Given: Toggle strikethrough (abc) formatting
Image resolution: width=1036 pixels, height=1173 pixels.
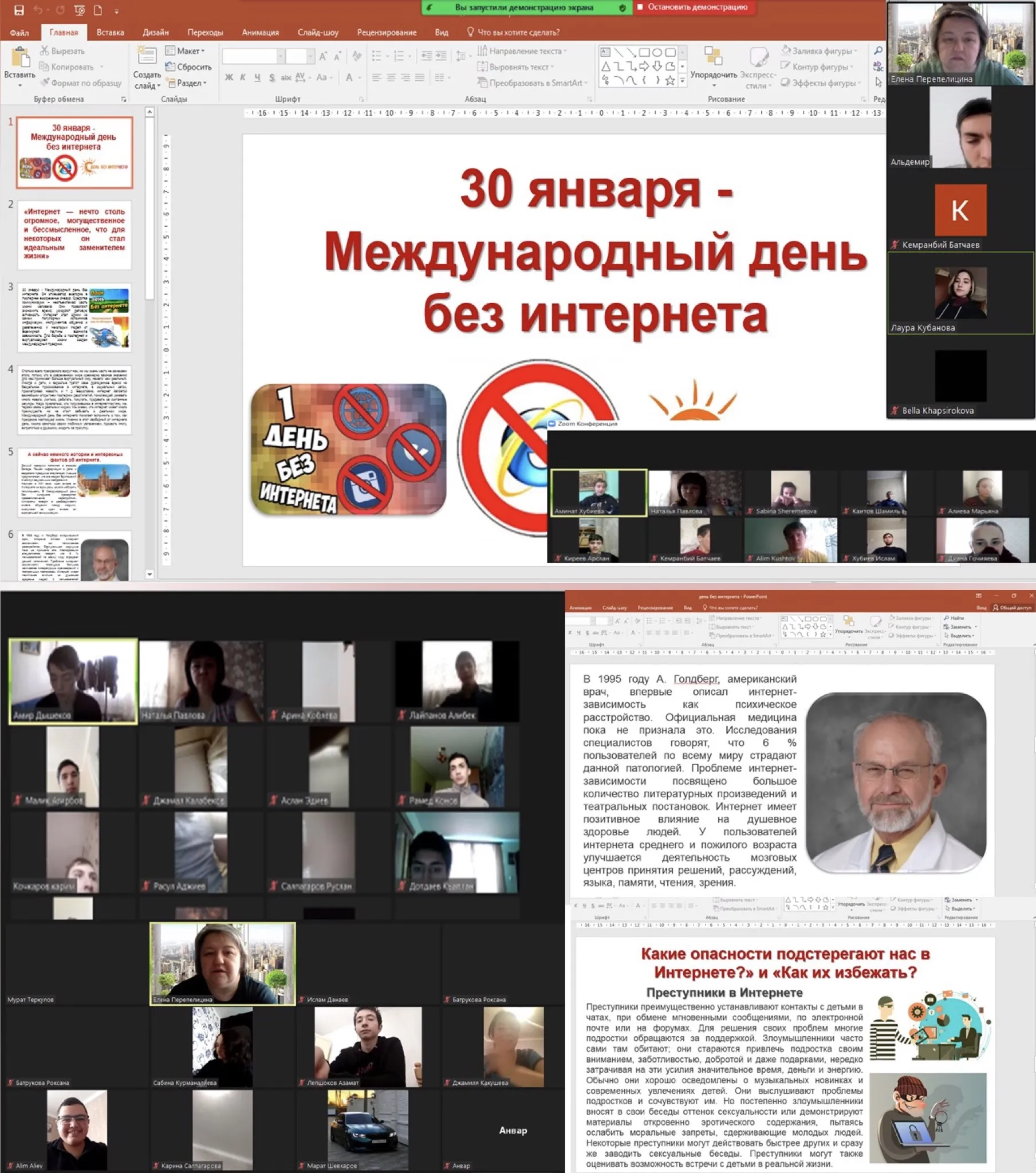Looking at the screenshot, I should click(x=286, y=77).
